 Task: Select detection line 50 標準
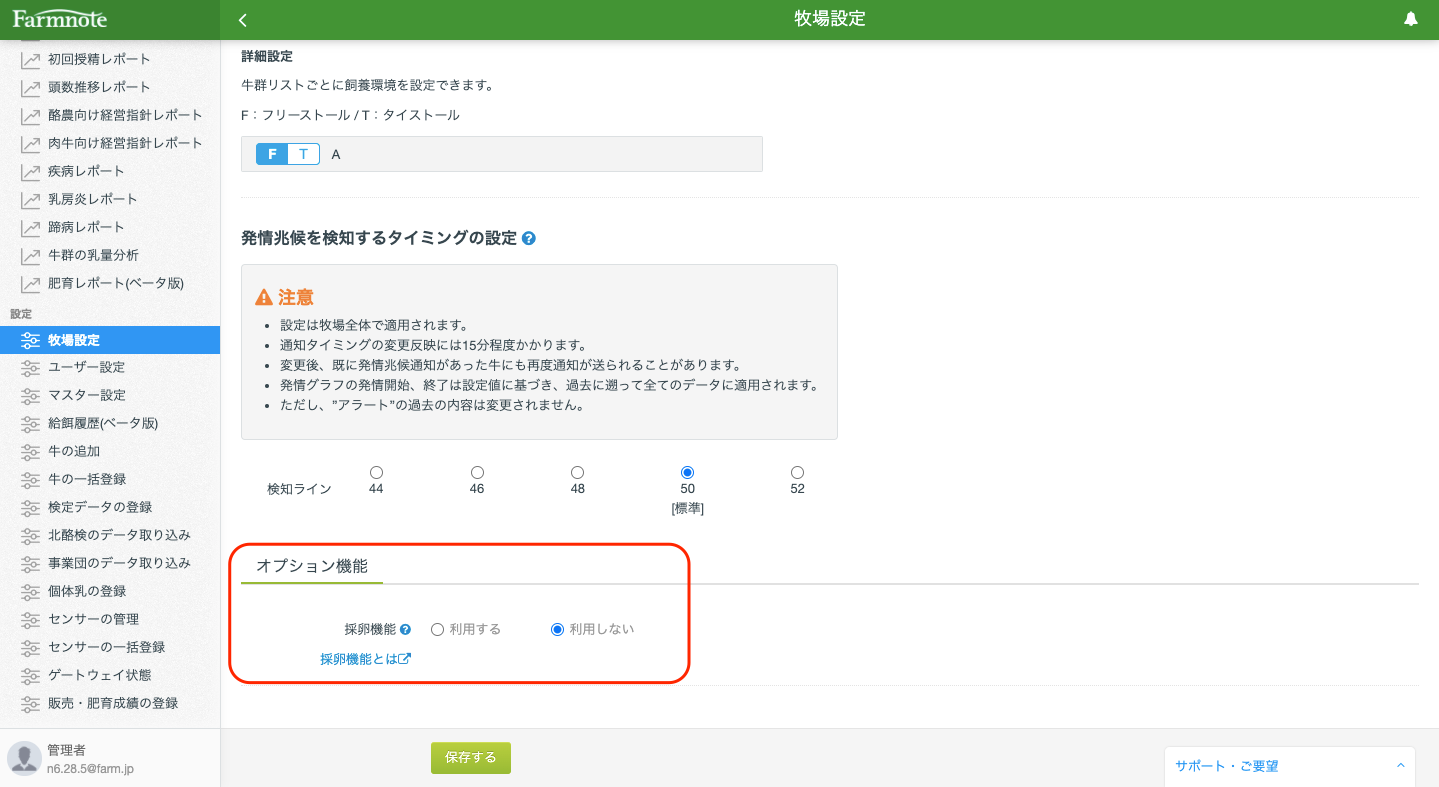coord(687,472)
